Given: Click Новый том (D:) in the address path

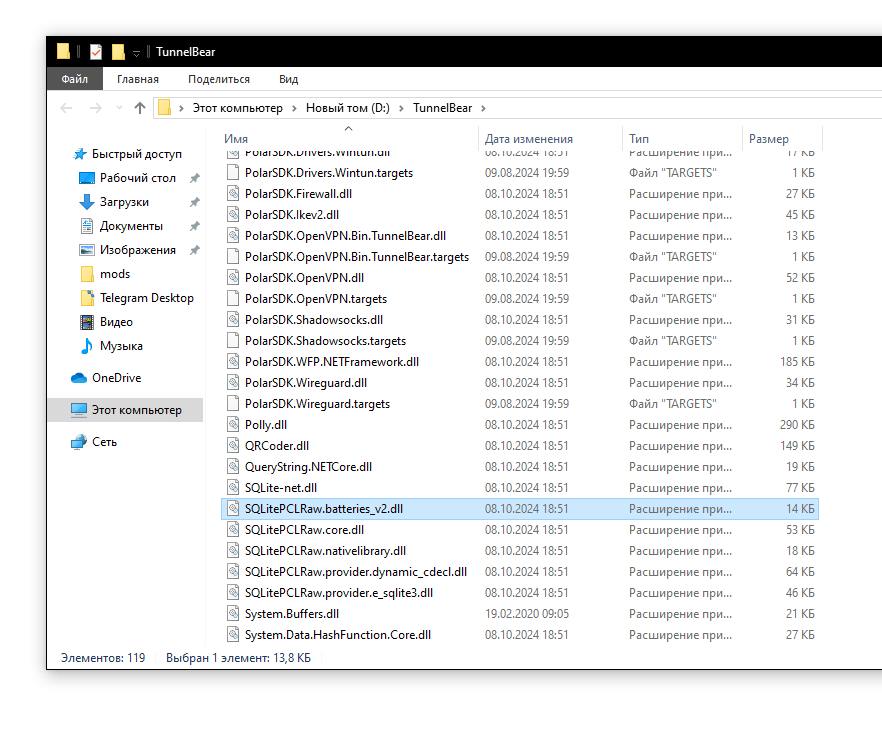Looking at the screenshot, I should coord(348,108).
